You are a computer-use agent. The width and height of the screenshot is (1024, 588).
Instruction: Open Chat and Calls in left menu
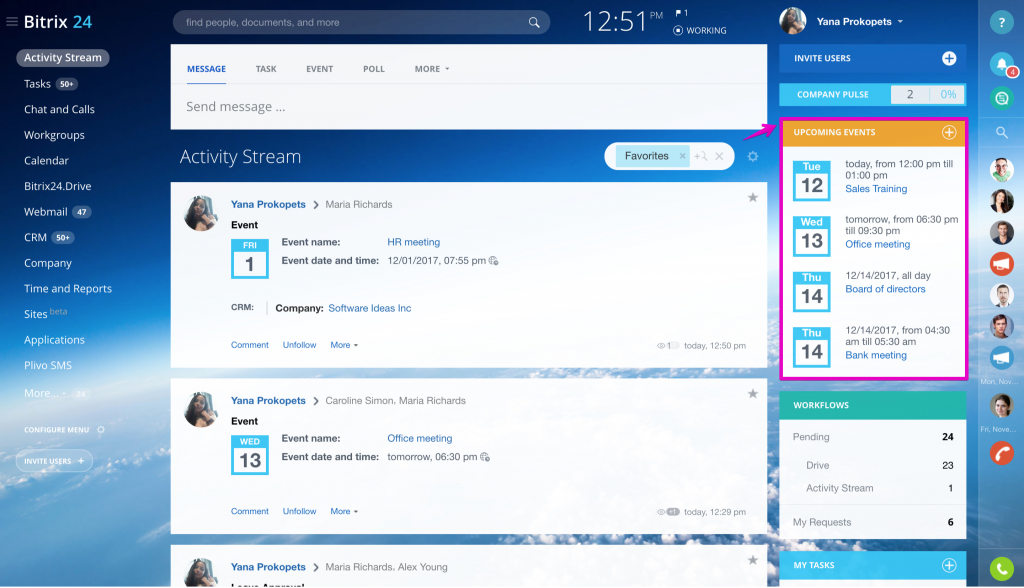point(59,109)
